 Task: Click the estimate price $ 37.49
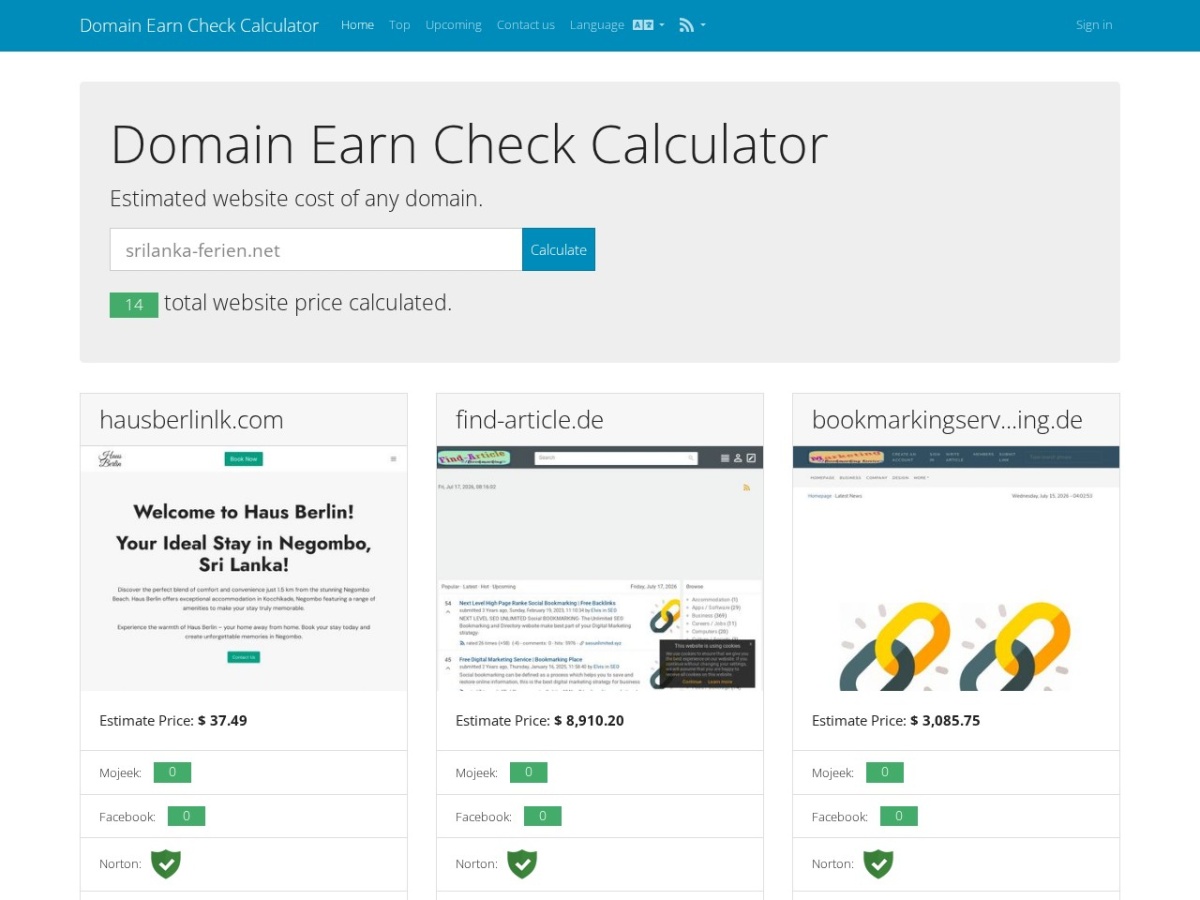point(222,720)
